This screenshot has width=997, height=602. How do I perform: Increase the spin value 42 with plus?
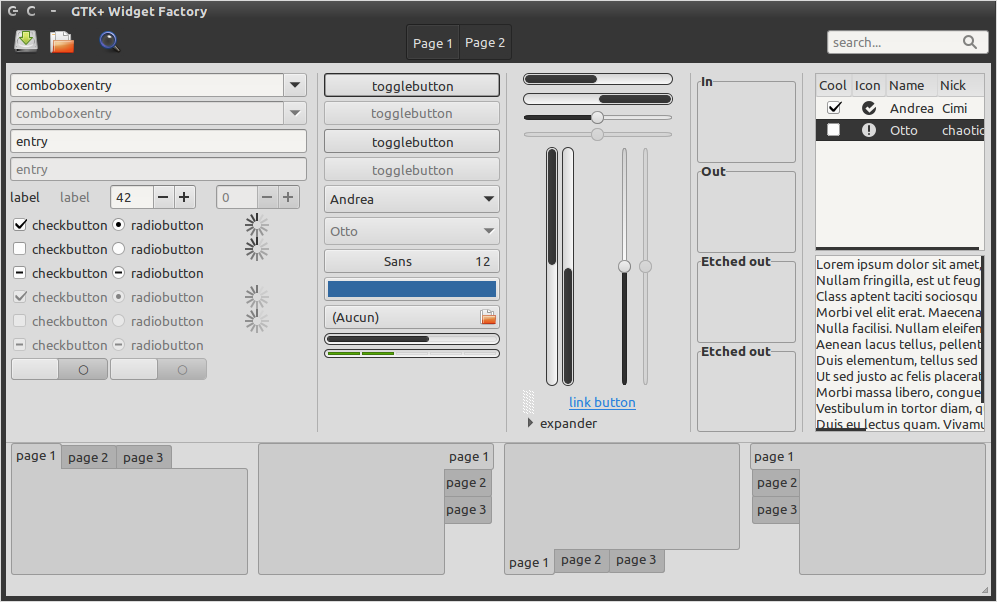point(184,197)
